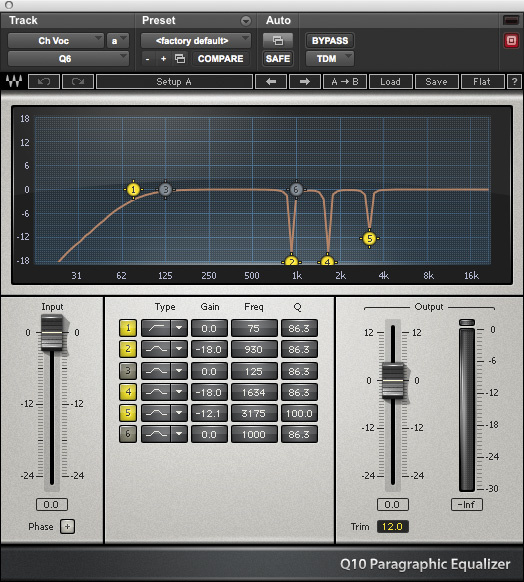Enable band 6 with its number button
Image resolution: width=524 pixels, height=582 pixels.
tap(128, 434)
